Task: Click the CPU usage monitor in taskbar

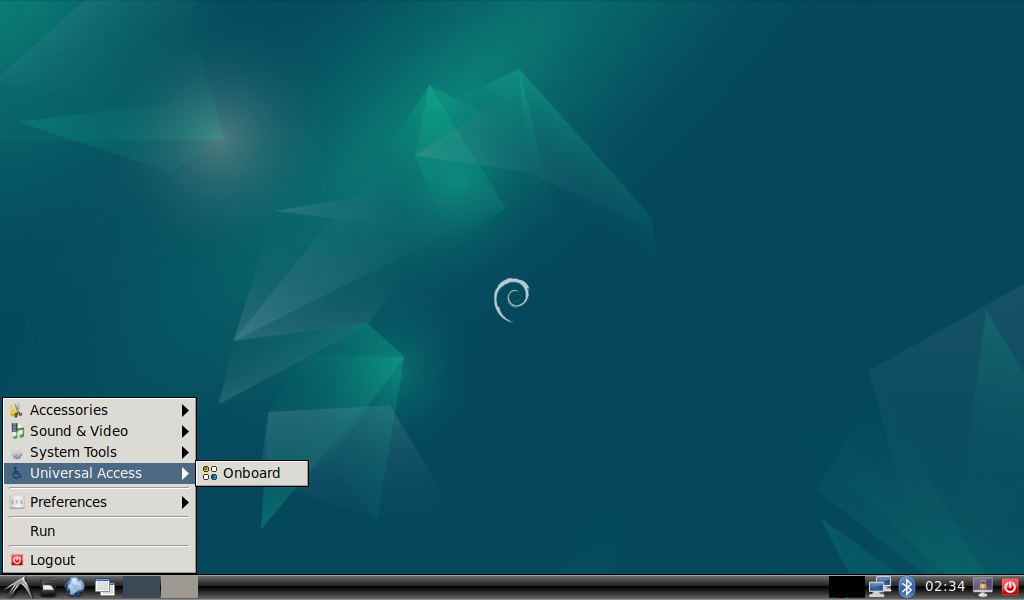Action: (846, 586)
